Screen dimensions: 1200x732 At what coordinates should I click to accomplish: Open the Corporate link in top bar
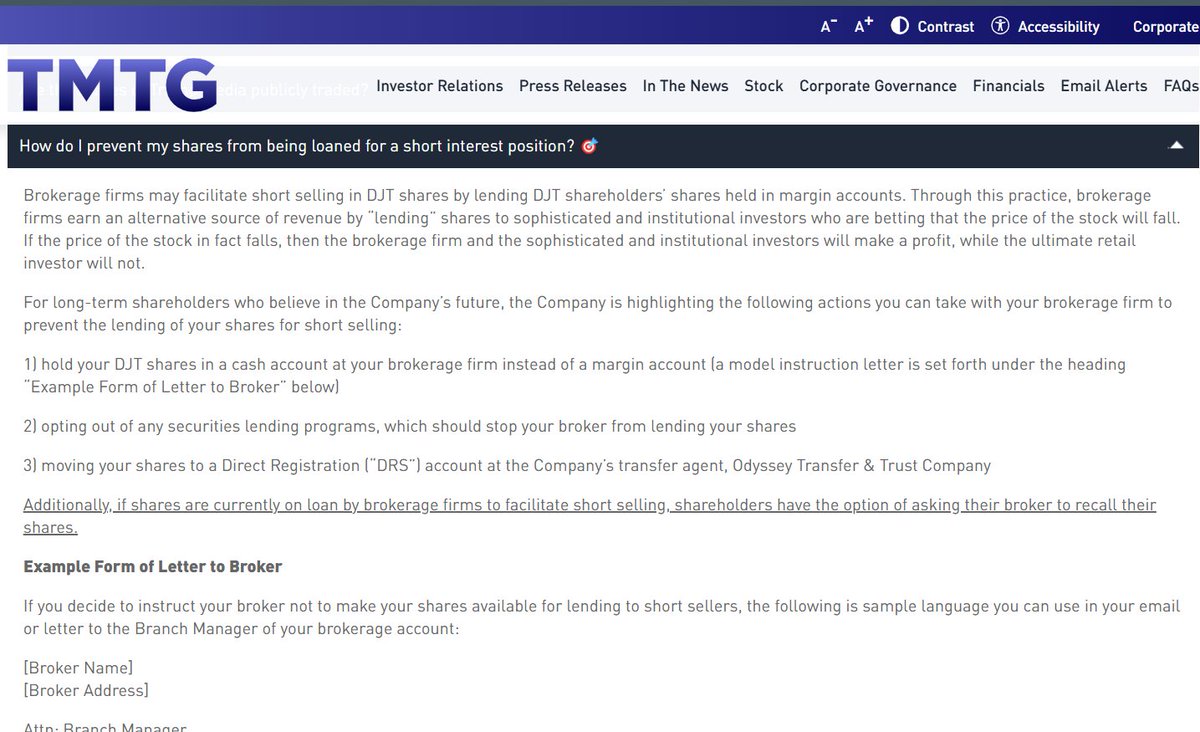[x=1166, y=27]
